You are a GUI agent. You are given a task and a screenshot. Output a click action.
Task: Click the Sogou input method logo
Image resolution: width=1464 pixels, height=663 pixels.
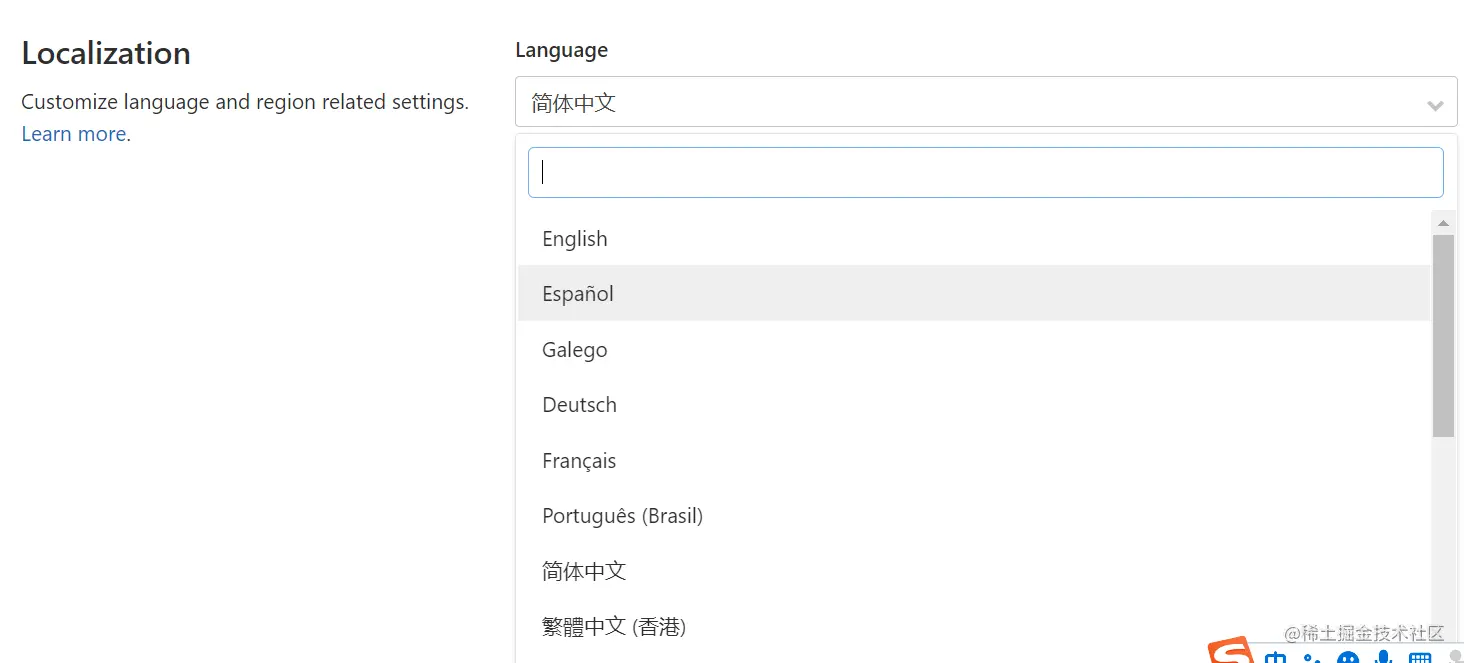pos(1231,653)
